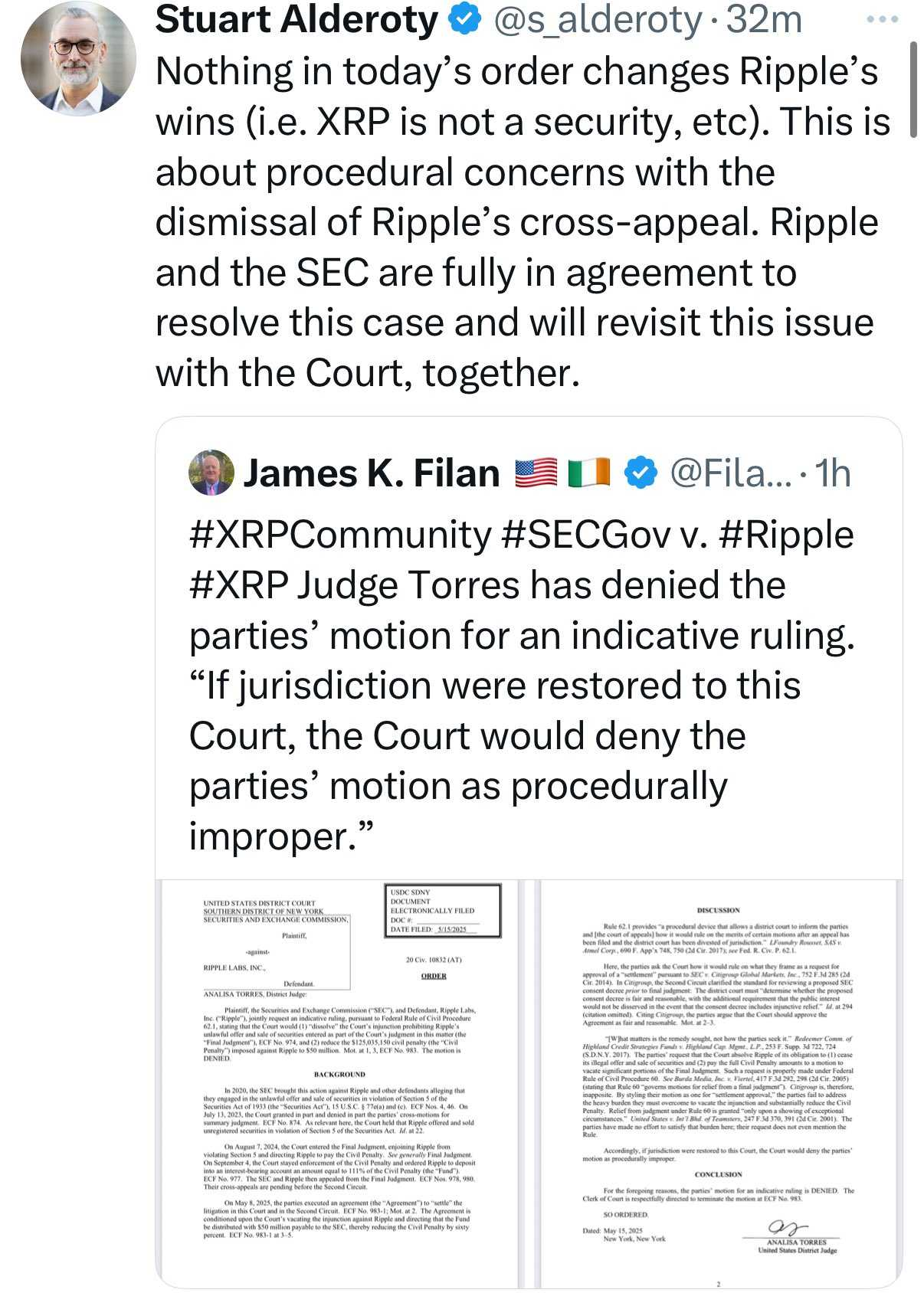The width and height of the screenshot is (924, 1293).
Task: Open Stuart Alderoty display name
Action: point(297,20)
